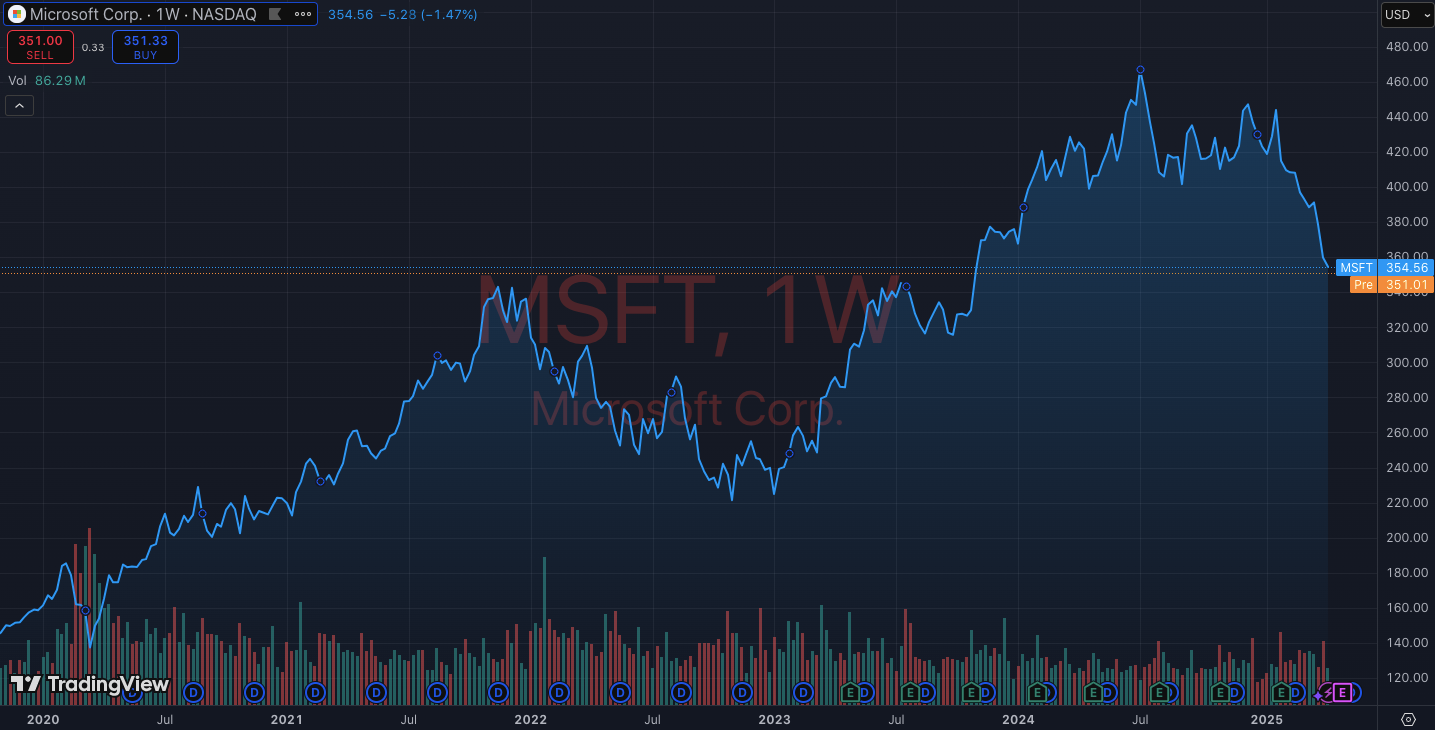Click the SELL 351.00 button

pos(40,47)
